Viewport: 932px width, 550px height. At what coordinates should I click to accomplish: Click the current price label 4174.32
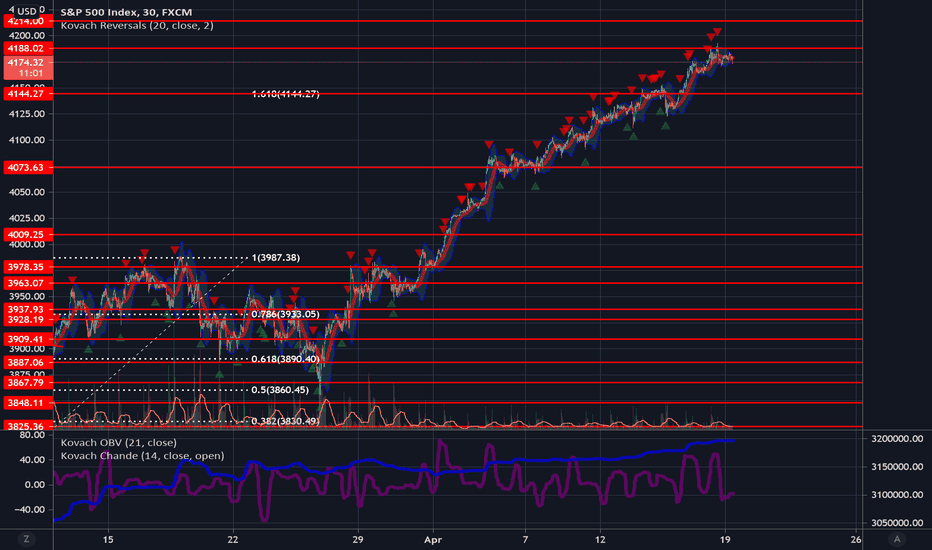click(x=27, y=62)
